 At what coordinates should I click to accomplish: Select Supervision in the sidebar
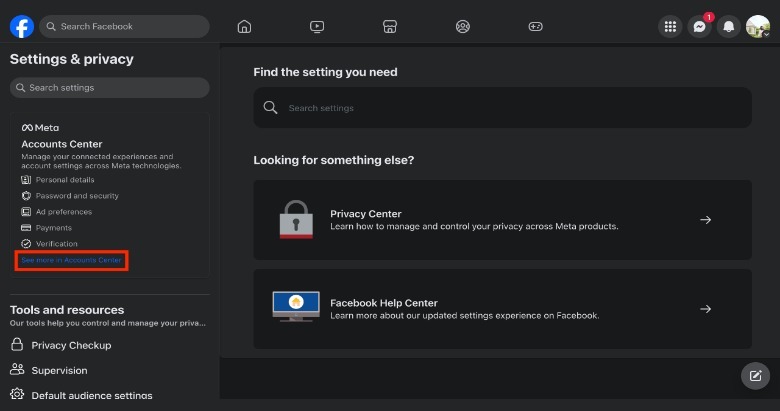point(59,370)
